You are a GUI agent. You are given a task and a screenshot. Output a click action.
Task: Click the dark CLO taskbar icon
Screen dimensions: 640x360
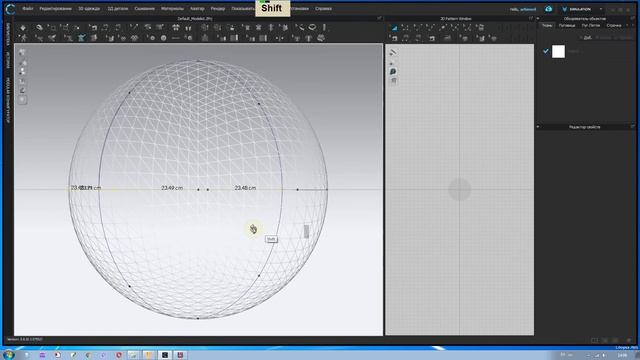165,355
